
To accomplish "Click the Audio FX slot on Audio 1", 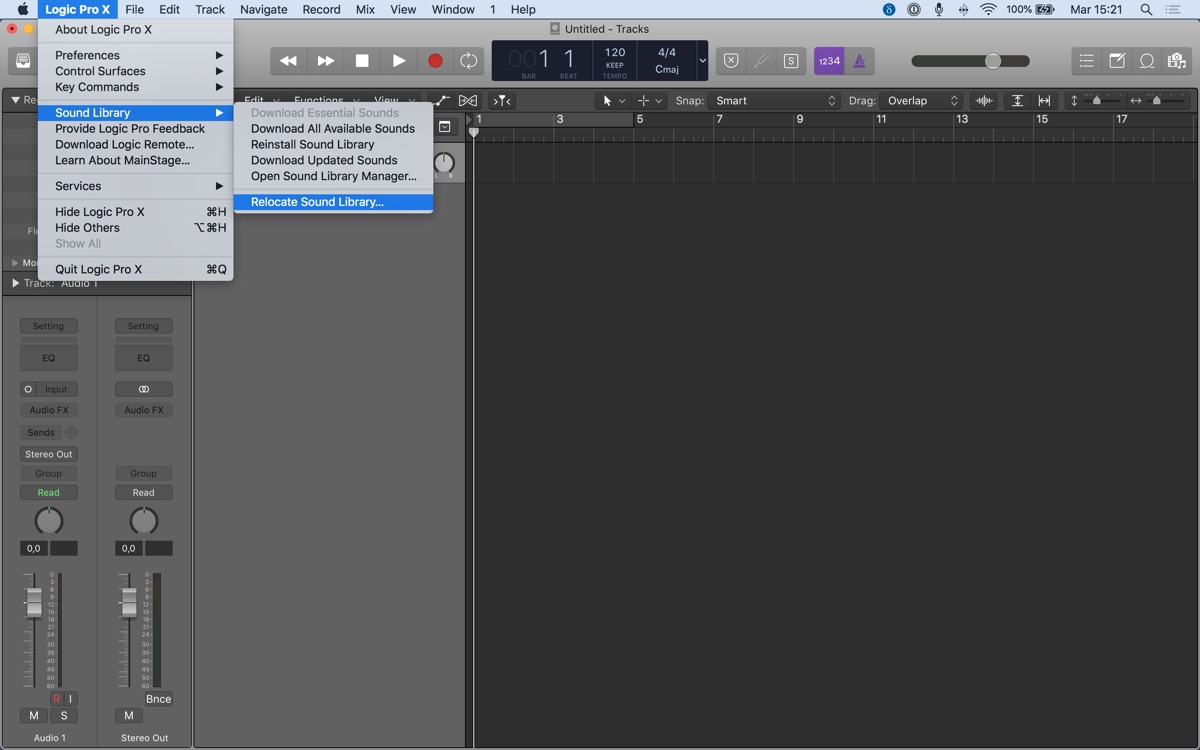I will (x=48, y=410).
